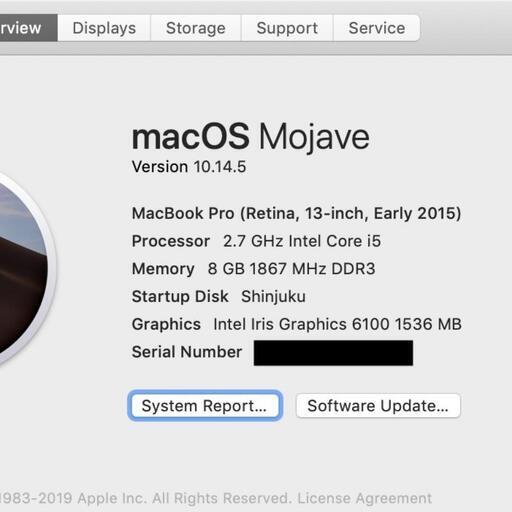Click the Serial Number label
This screenshot has width=512, height=512.
[x=187, y=352]
